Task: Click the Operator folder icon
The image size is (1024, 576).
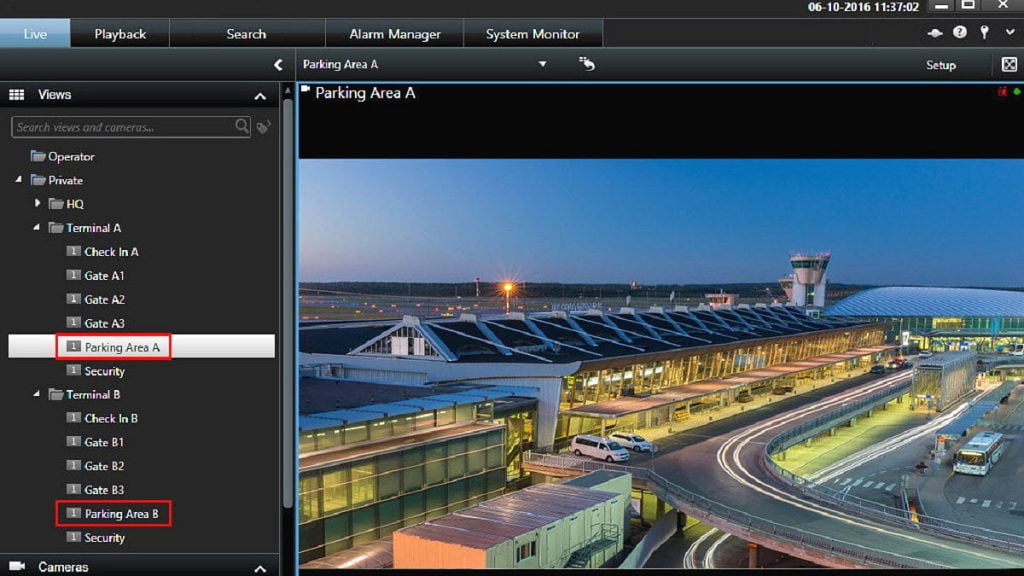Action: pyautogui.click(x=38, y=156)
